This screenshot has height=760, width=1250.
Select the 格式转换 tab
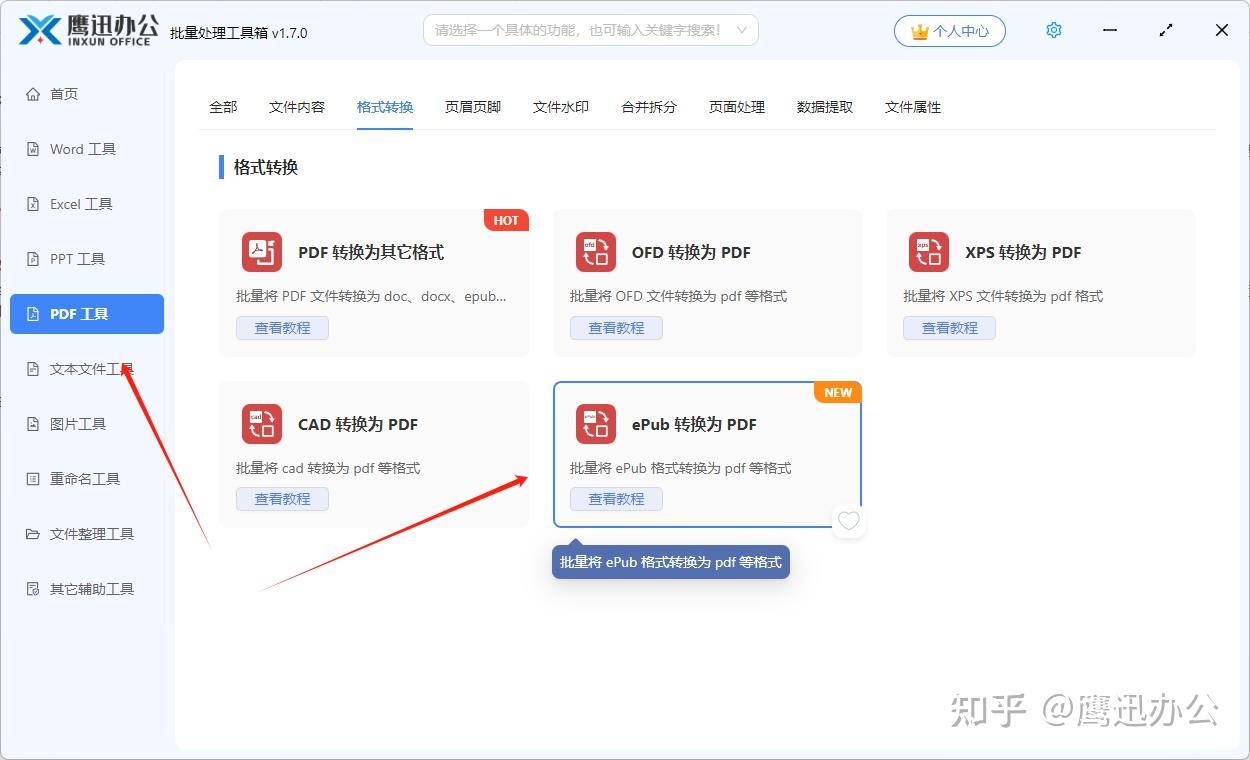pos(385,107)
